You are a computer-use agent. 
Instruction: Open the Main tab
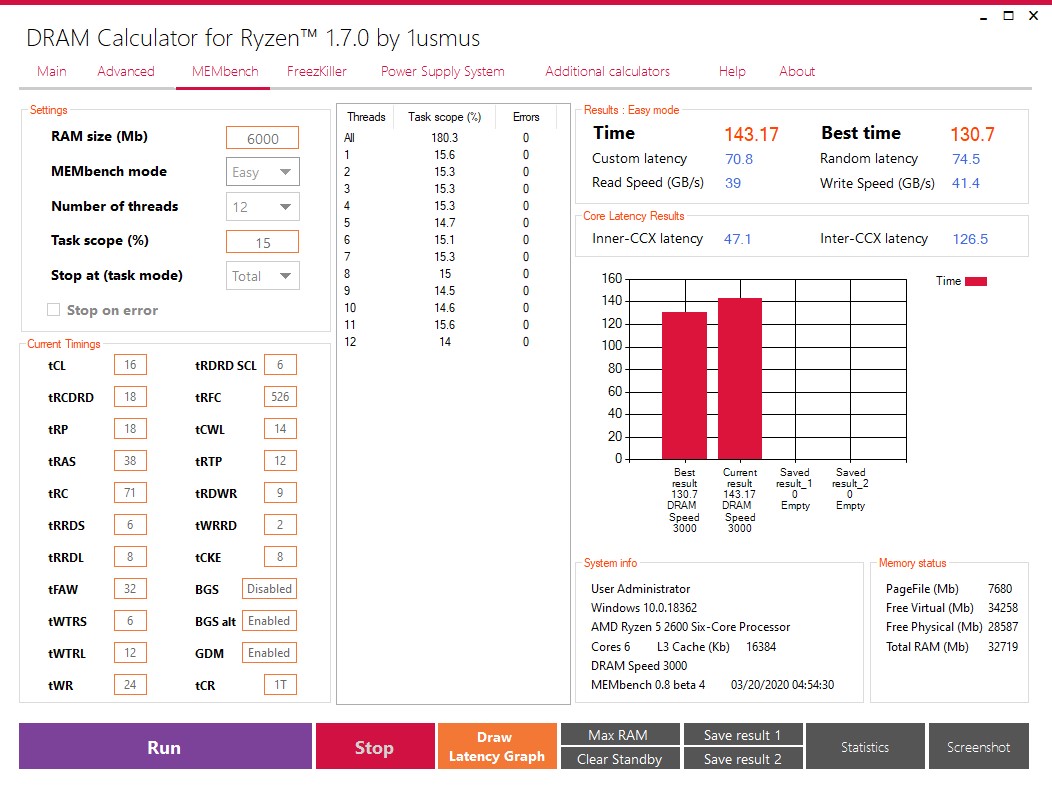(x=52, y=71)
